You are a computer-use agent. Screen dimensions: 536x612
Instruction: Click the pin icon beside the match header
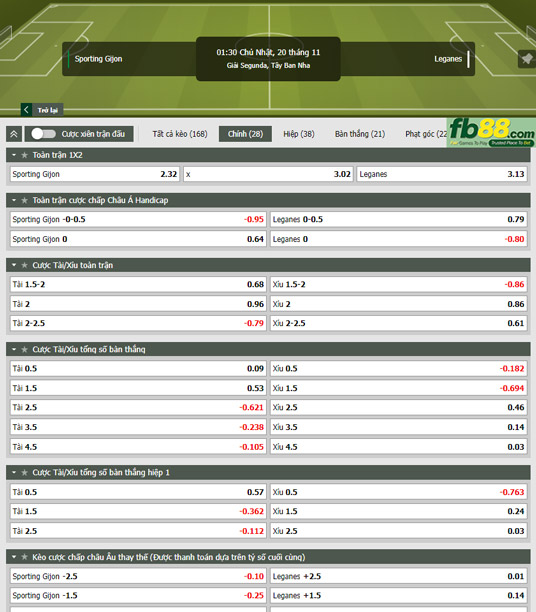tap(527, 59)
